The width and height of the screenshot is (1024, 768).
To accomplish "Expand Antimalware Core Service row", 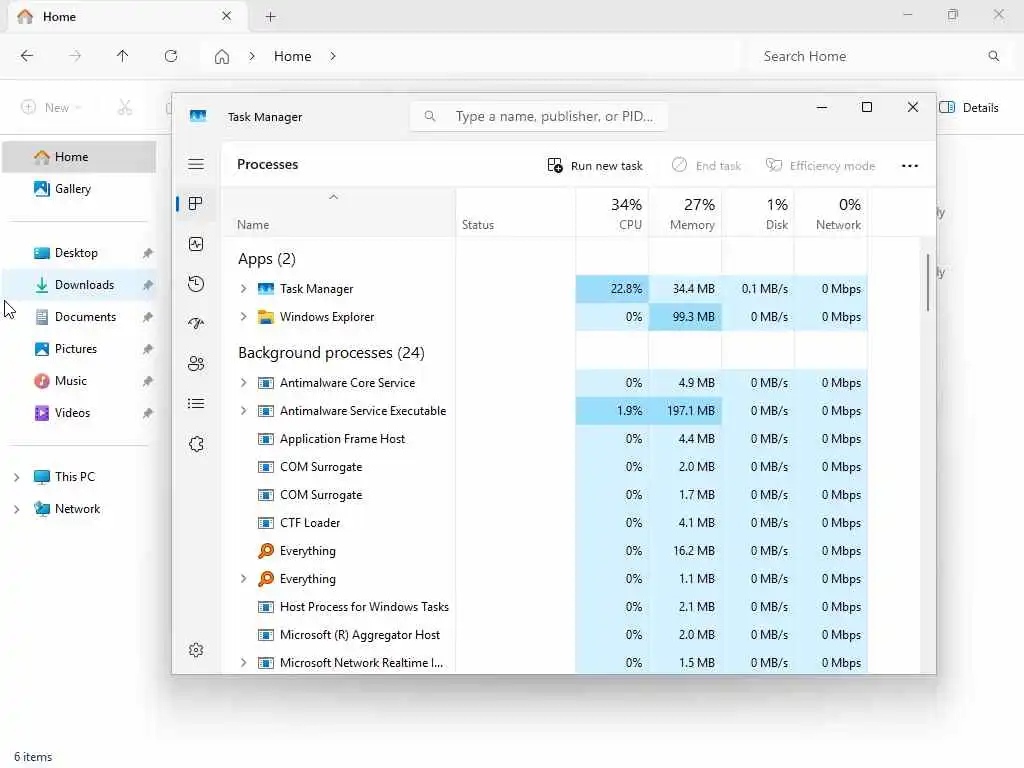I will 244,383.
